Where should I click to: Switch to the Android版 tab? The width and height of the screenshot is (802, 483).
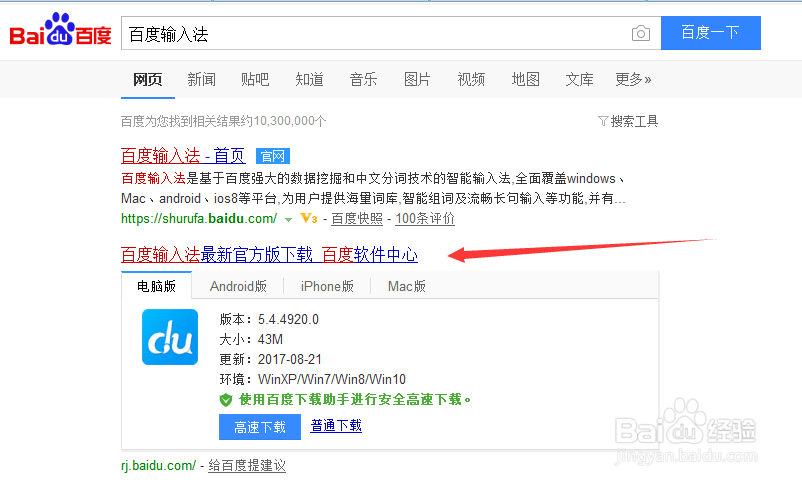point(238,286)
